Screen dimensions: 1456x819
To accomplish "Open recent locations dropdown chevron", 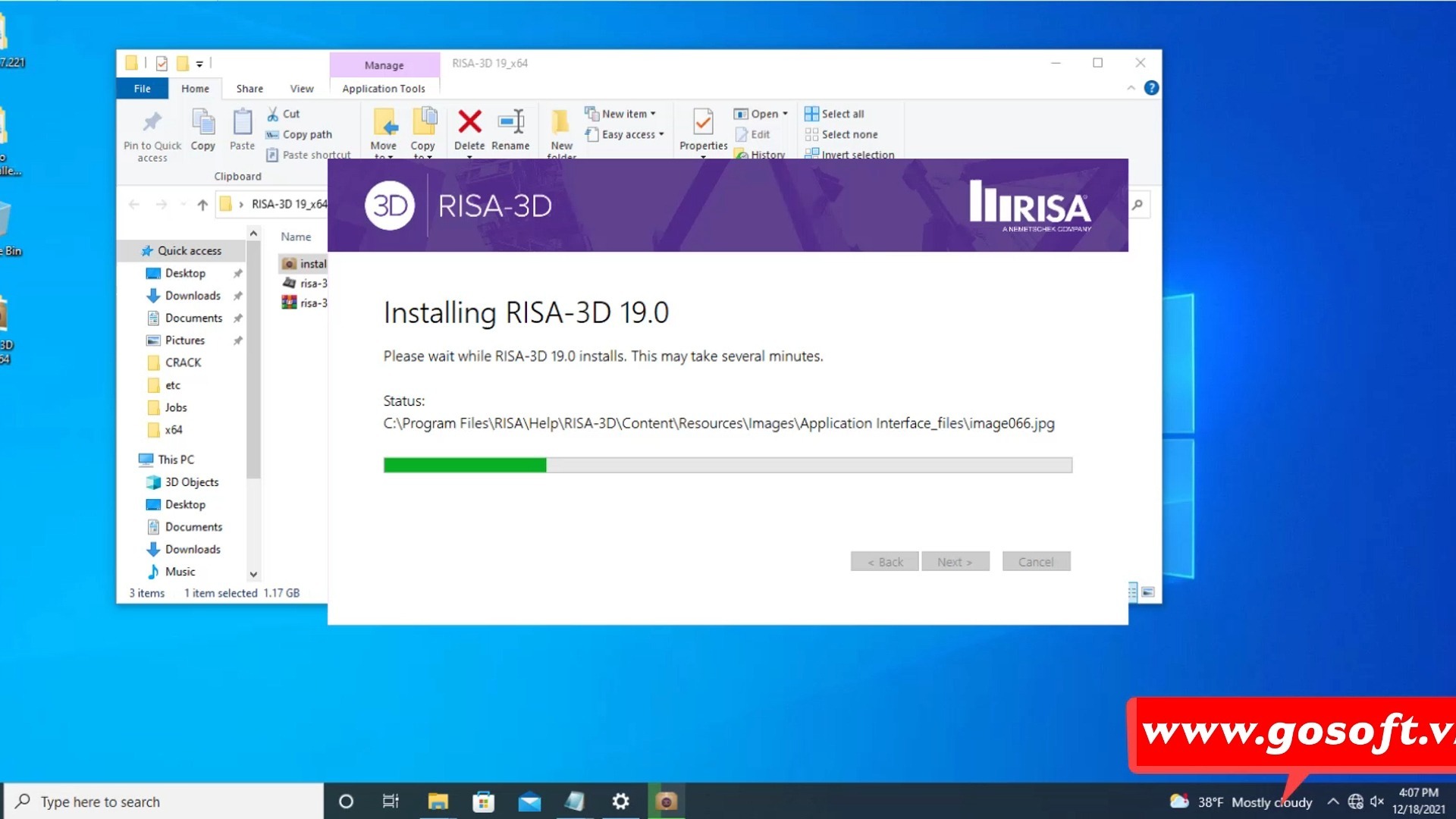I will [183, 205].
